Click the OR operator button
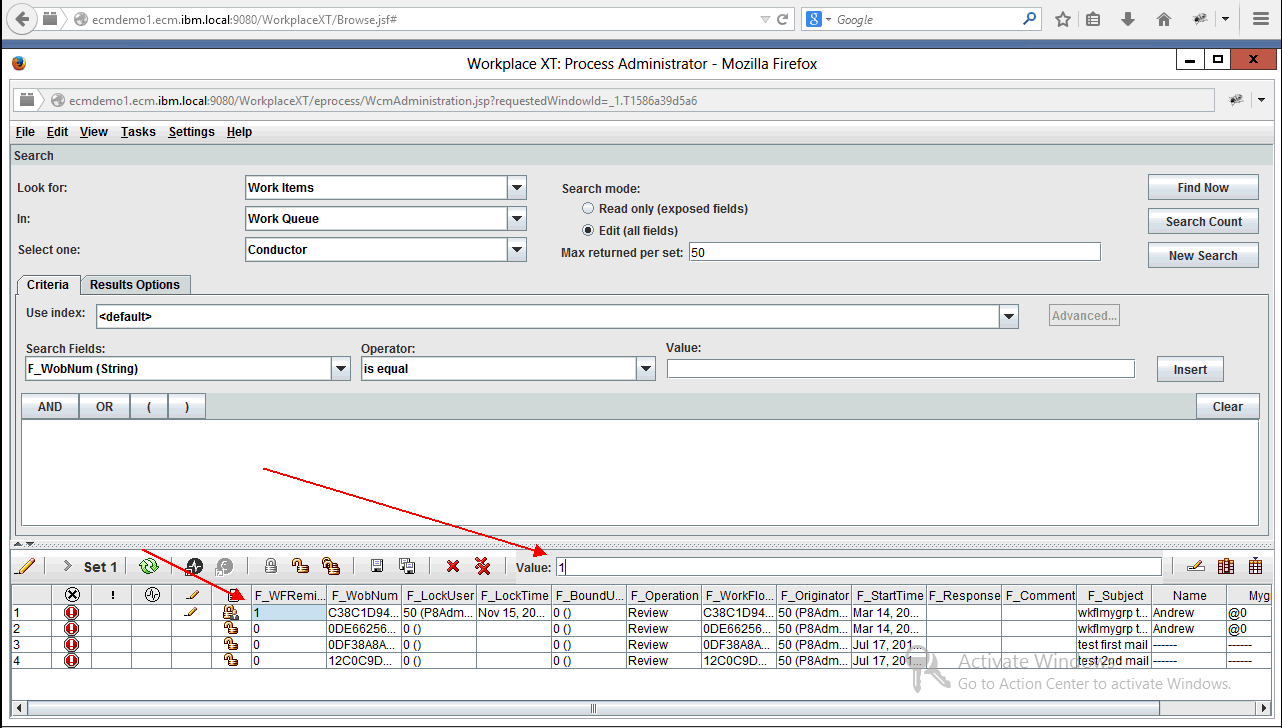This screenshot has height=728, width=1282. click(x=104, y=407)
